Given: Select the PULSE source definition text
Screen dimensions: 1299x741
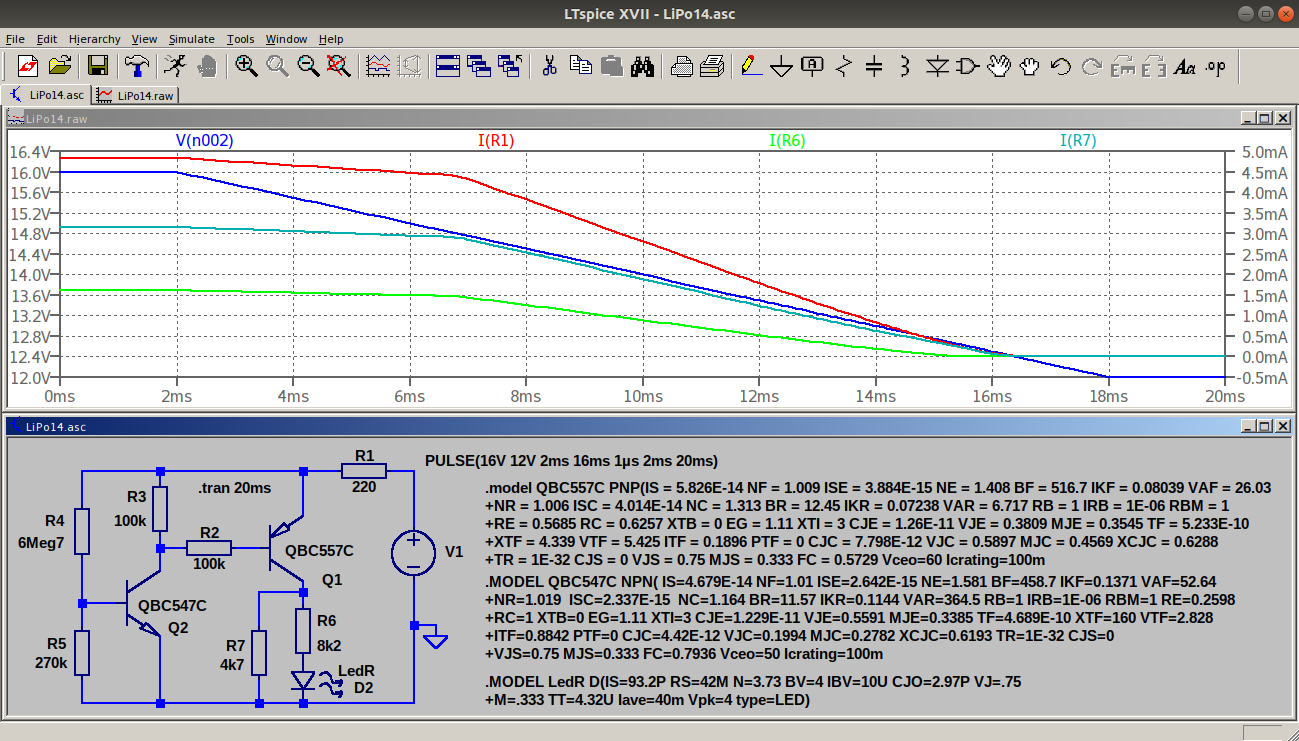Looking at the screenshot, I should pos(571,461).
